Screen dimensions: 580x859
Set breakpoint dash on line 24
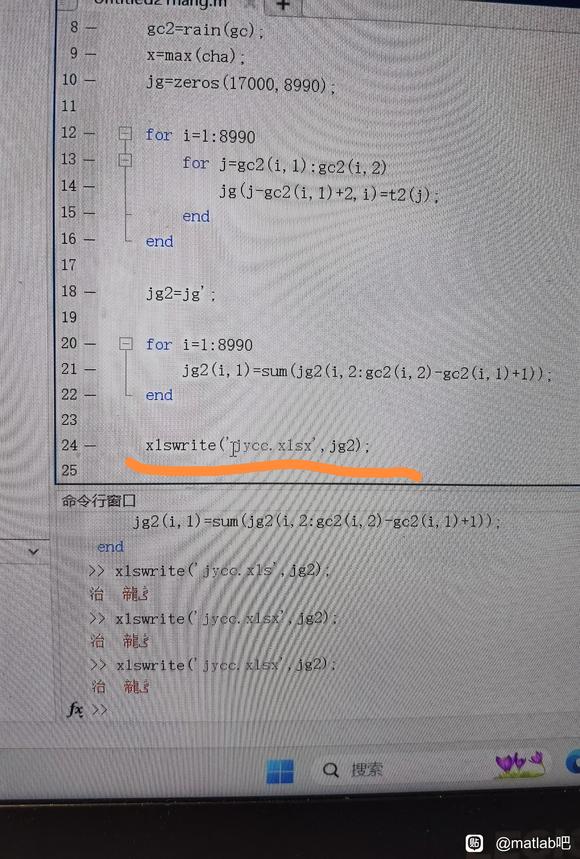(90, 446)
